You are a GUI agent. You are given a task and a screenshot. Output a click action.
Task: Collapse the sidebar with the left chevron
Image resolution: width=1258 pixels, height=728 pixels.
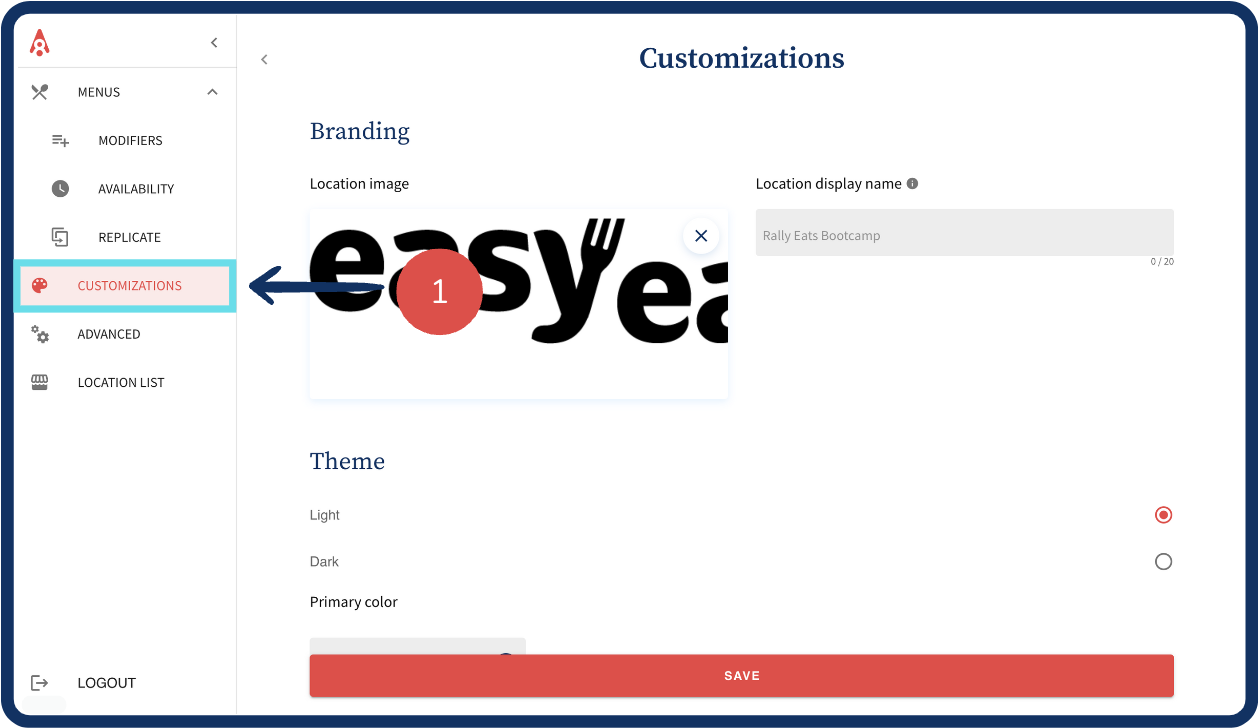pyautogui.click(x=214, y=42)
